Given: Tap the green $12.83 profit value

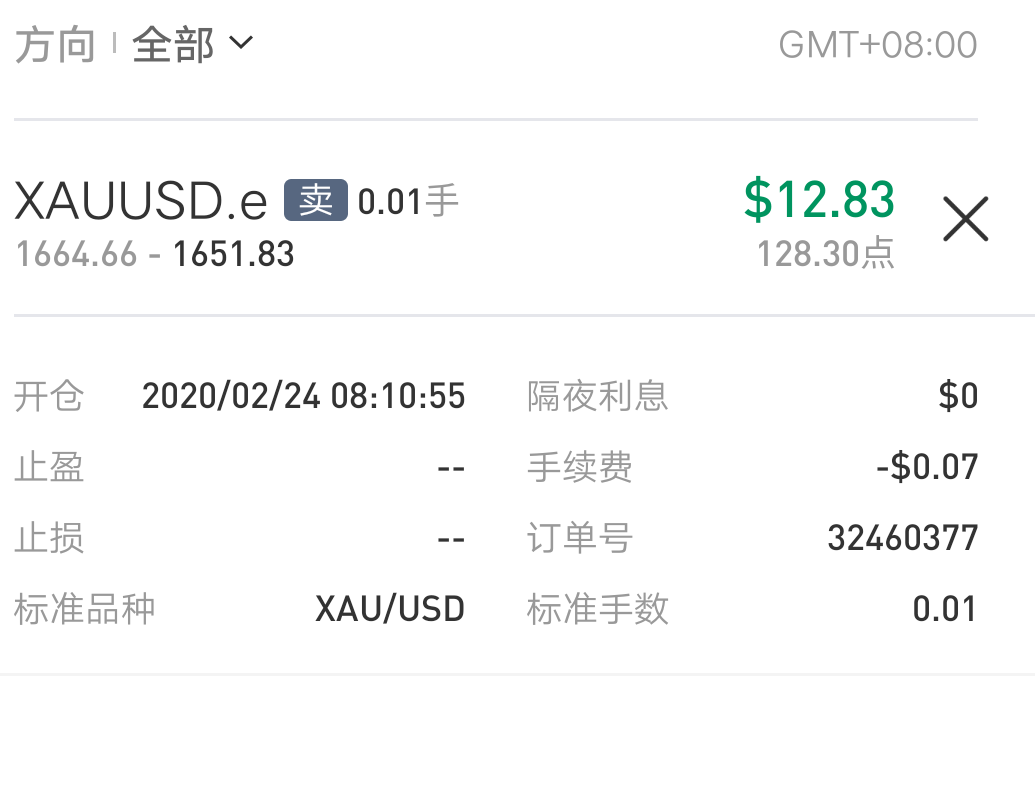Looking at the screenshot, I should [x=819, y=199].
